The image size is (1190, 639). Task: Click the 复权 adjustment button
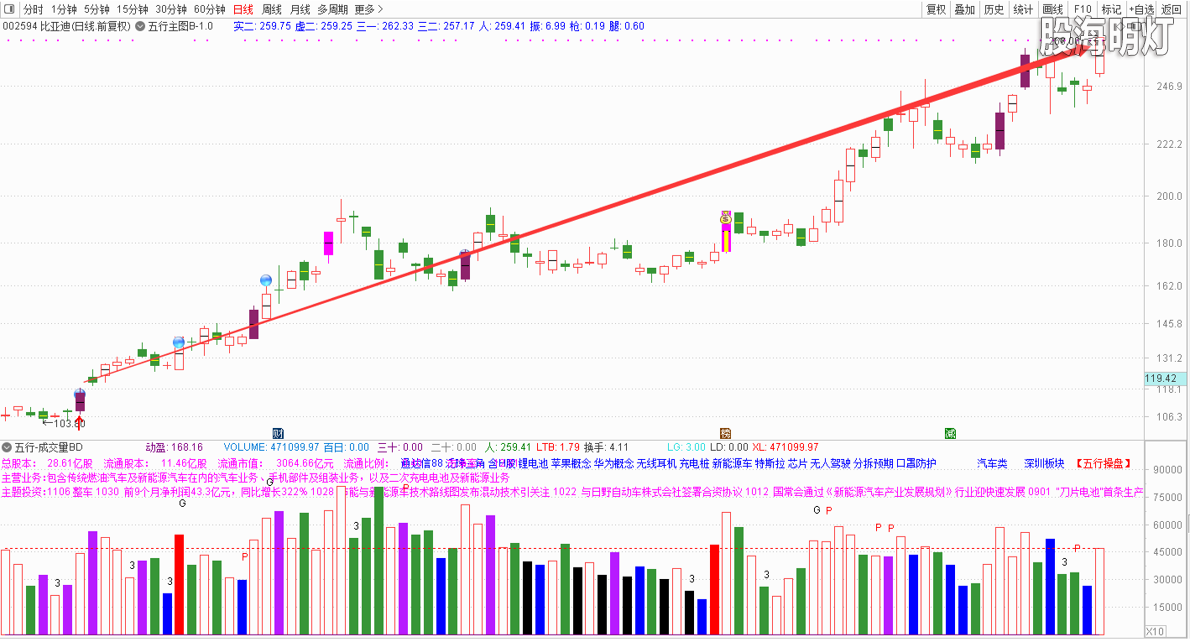(x=936, y=9)
